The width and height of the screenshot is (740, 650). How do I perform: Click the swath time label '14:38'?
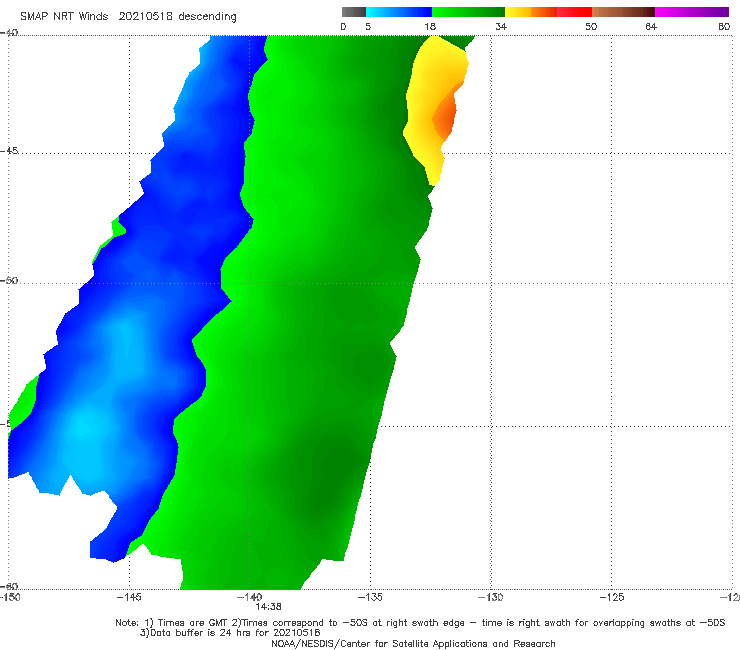269,607
